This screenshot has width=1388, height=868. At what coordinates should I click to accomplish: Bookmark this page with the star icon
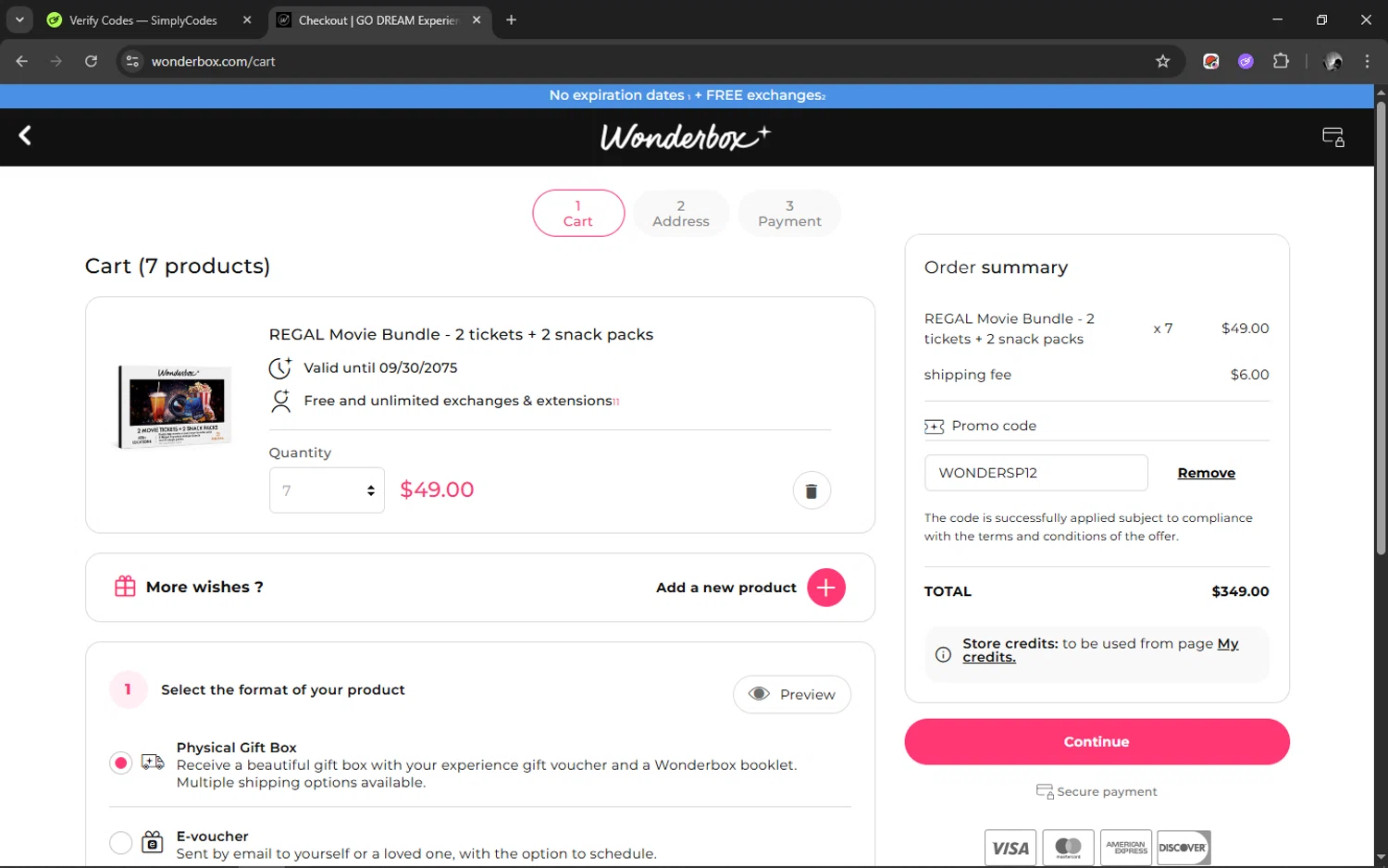[1163, 61]
